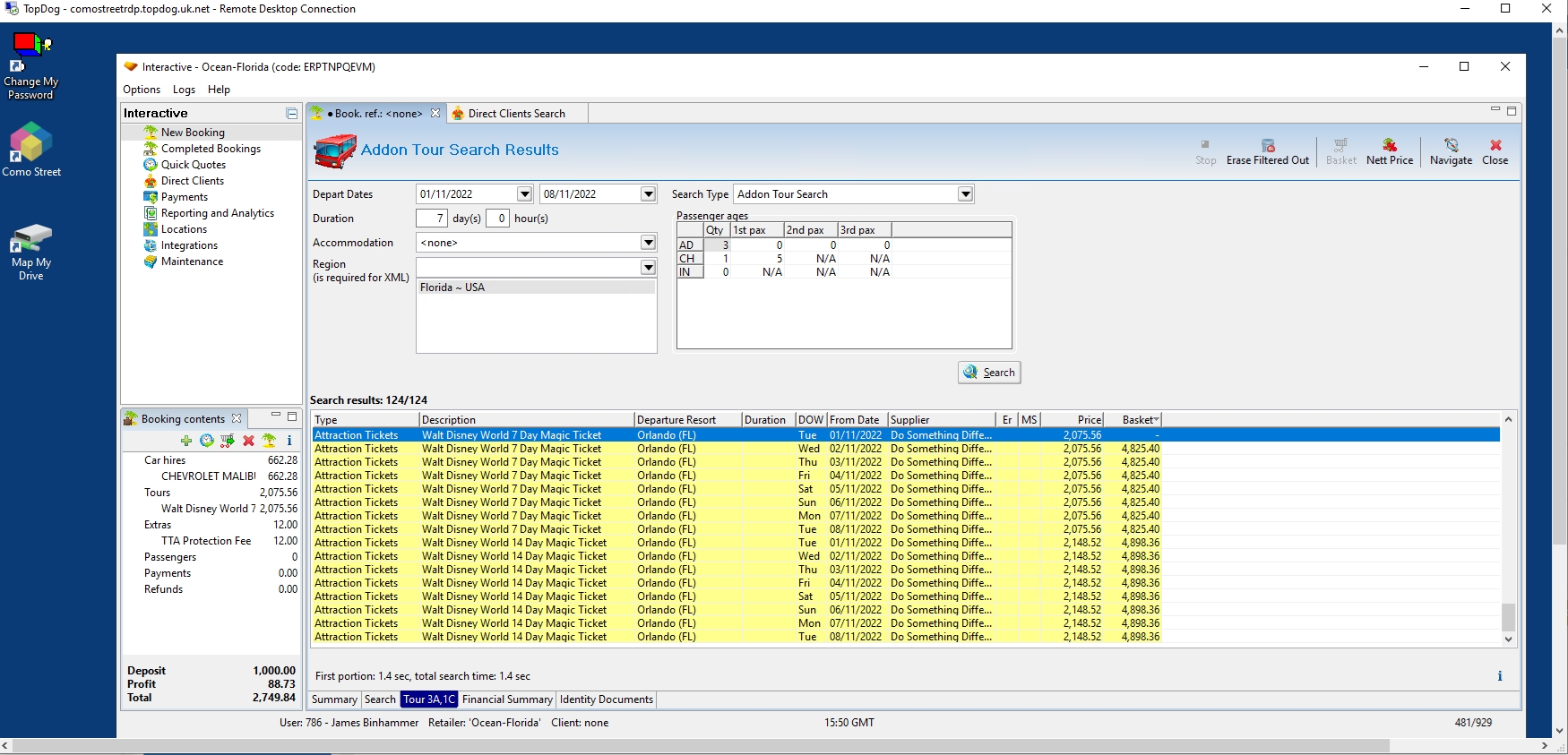
Task: Select Completed Bookings in Interactive tree
Action: 211,149
